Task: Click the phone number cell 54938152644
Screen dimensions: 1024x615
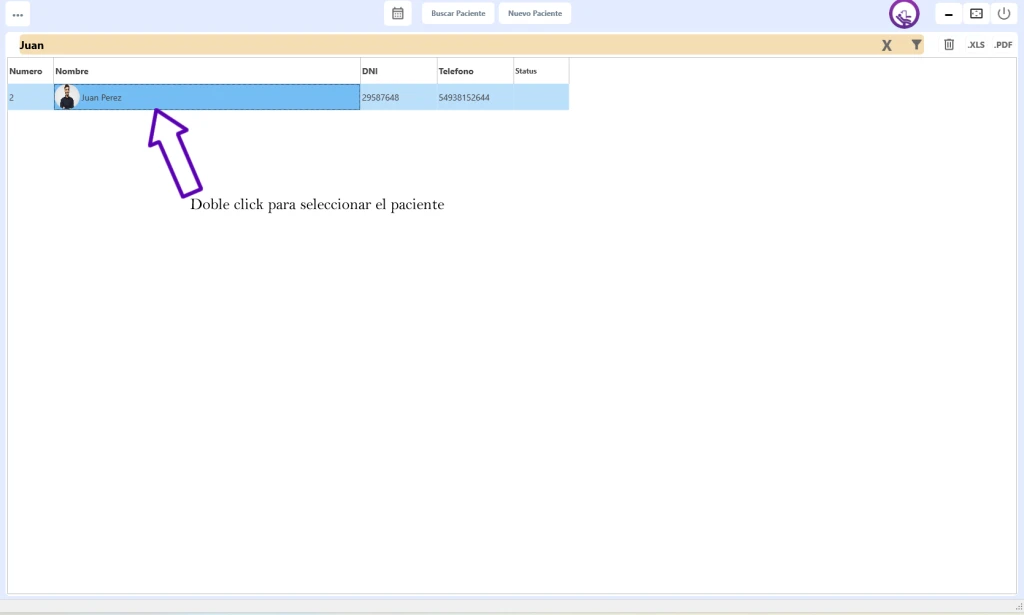Action: (464, 98)
